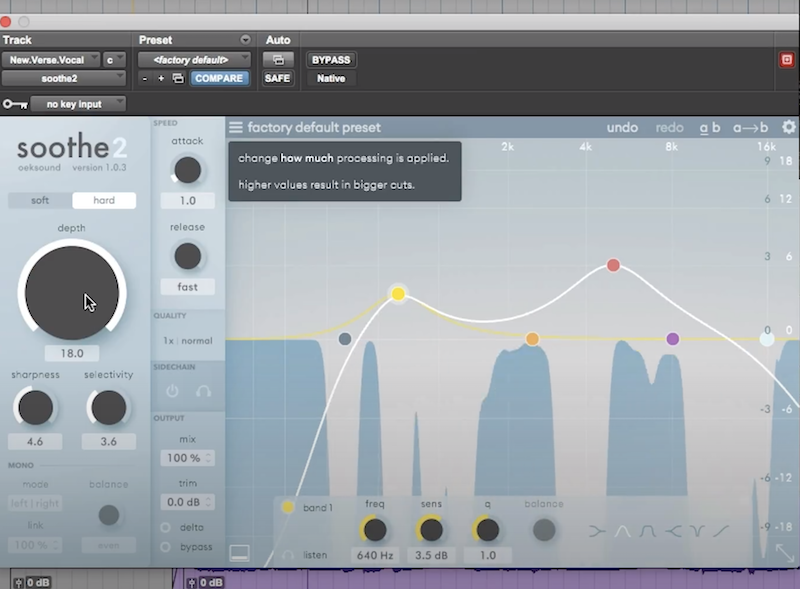Click the red target button in header
This screenshot has height=589, width=800.
tap(787, 60)
